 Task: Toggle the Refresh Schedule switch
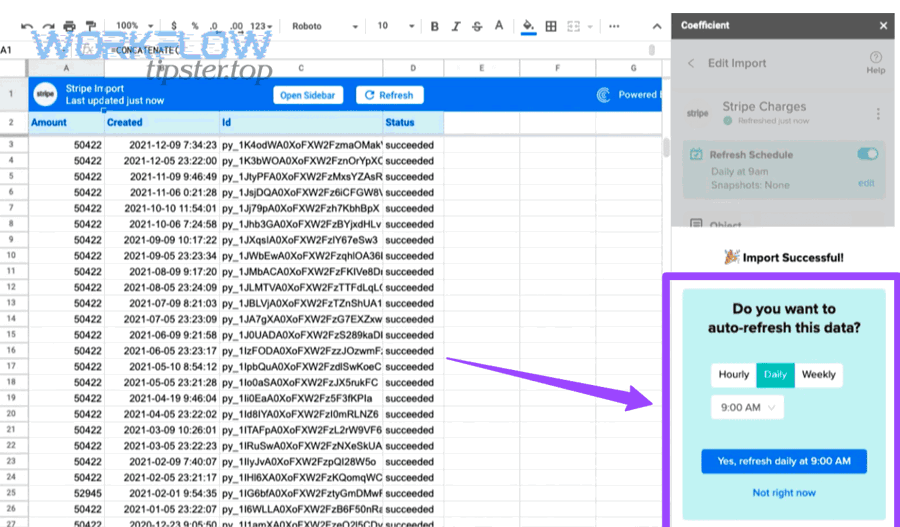click(x=867, y=154)
